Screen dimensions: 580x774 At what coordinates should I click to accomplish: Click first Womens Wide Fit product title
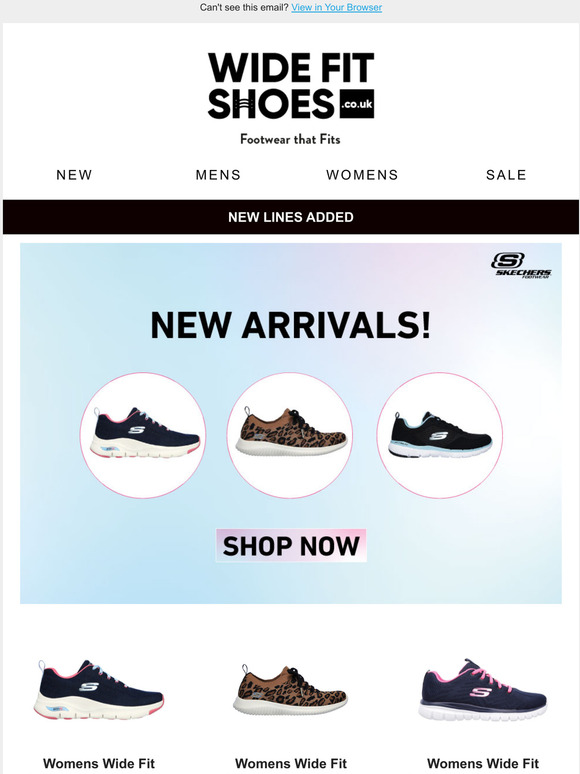(x=99, y=764)
